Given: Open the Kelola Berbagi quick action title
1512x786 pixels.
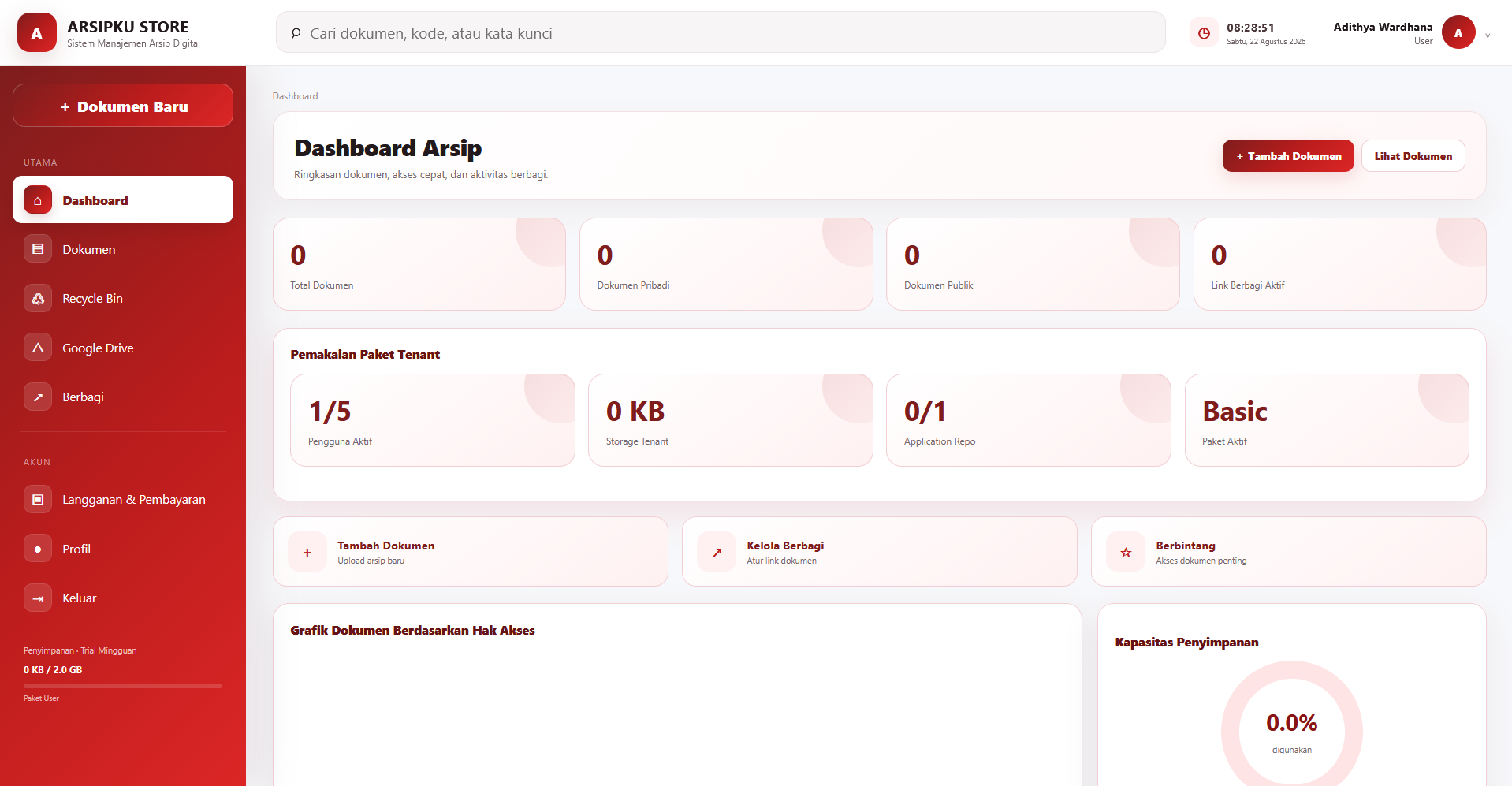Looking at the screenshot, I should click(785, 546).
